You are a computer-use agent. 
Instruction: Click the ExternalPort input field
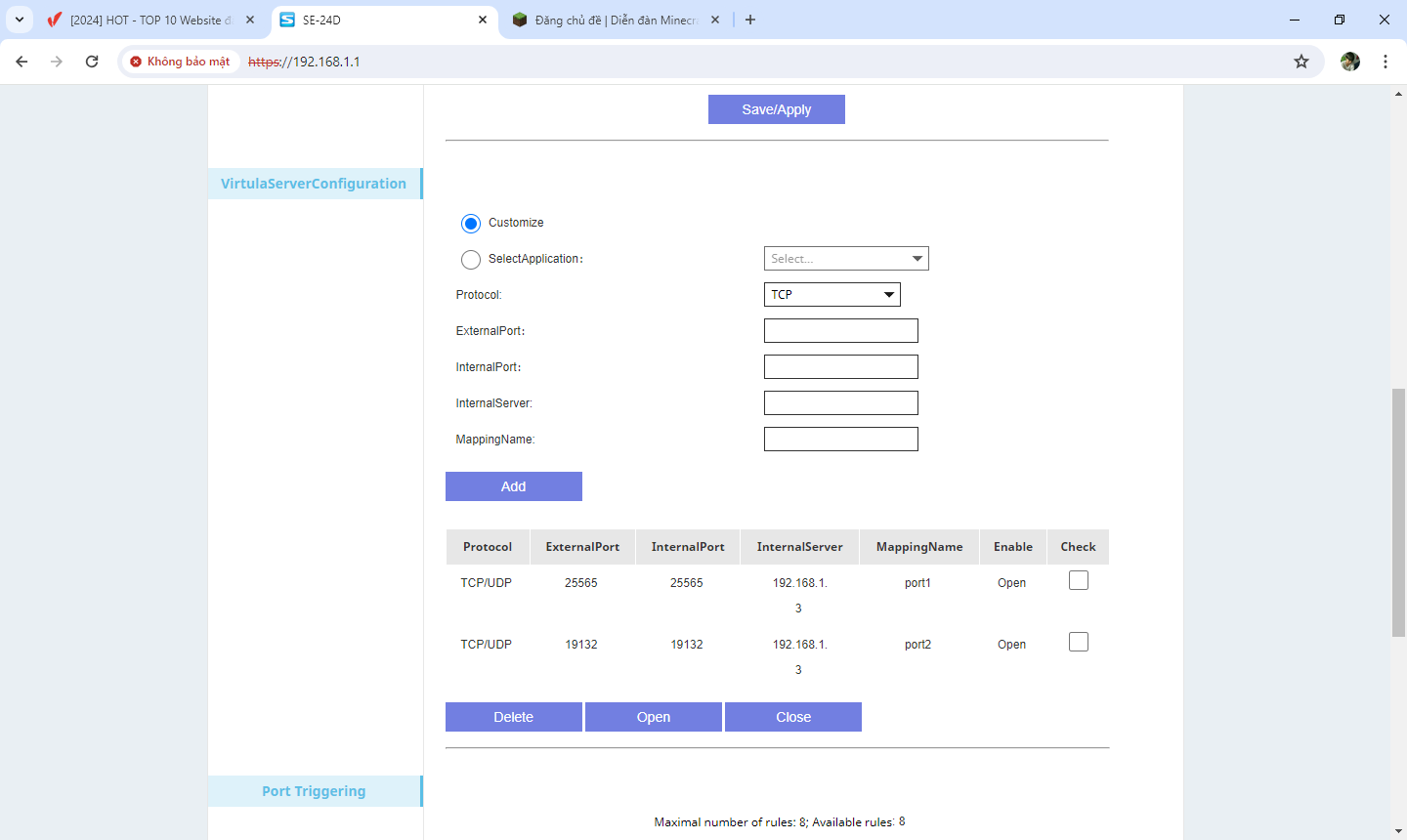[x=840, y=331]
